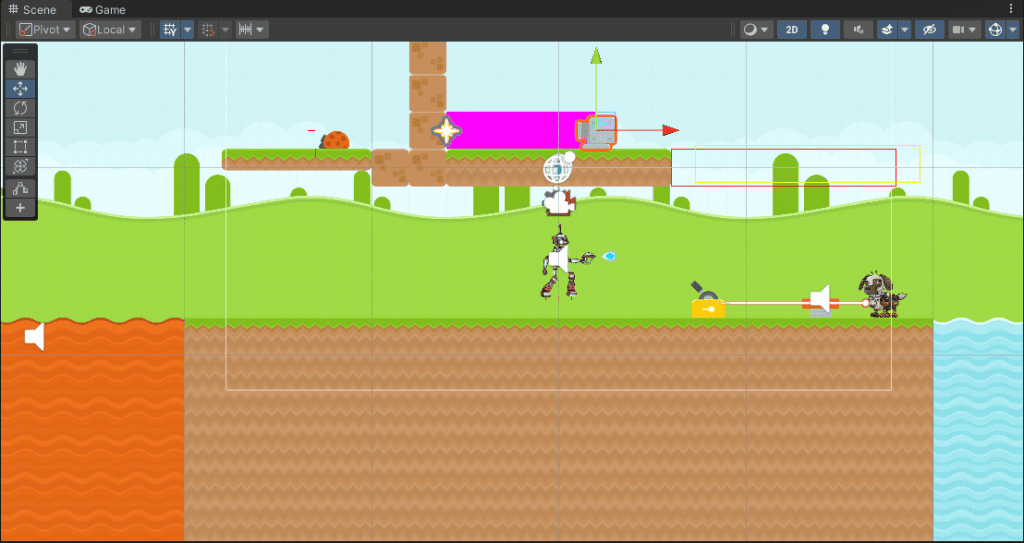Viewport: 1024px width, 543px height.
Task: Toggle scene audio mute button
Action: click(x=859, y=29)
